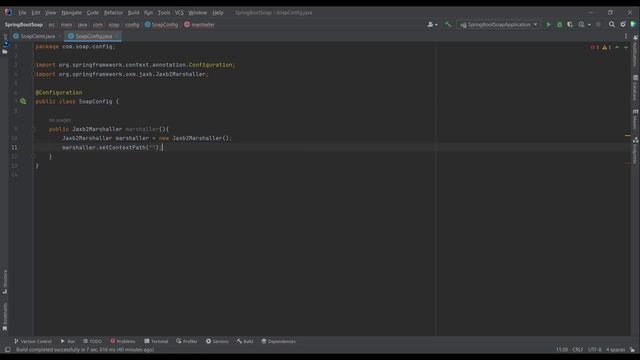The image size is (640, 360).
Task: Click the Spring bean gutter icon beside SoapConfig class
Action: [23, 101]
